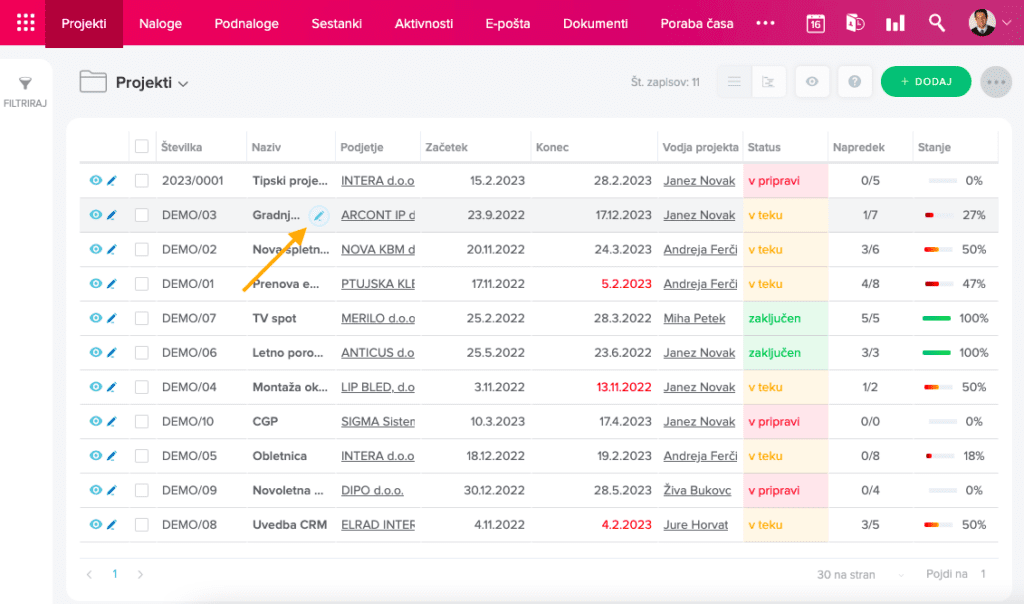Tick the select-all checkbox in header
This screenshot has width=1024, height=604.
142,147
